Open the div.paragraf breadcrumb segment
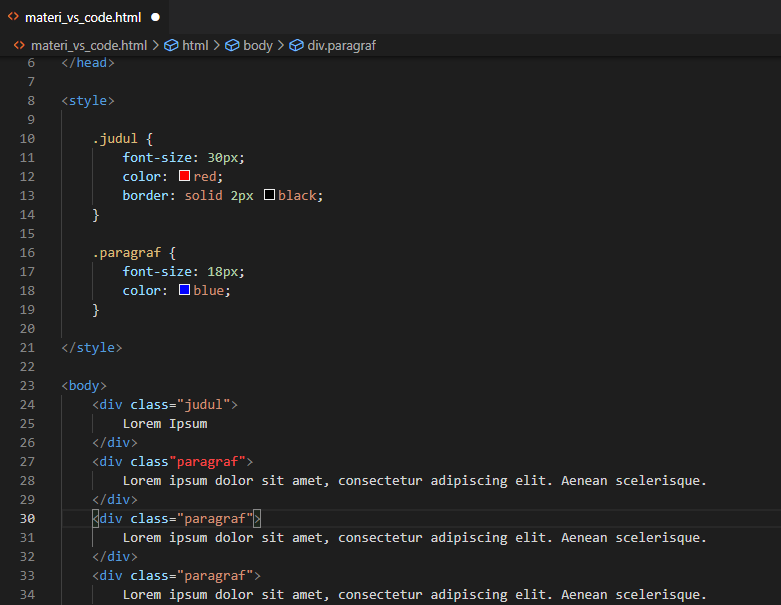 (342, 46)
